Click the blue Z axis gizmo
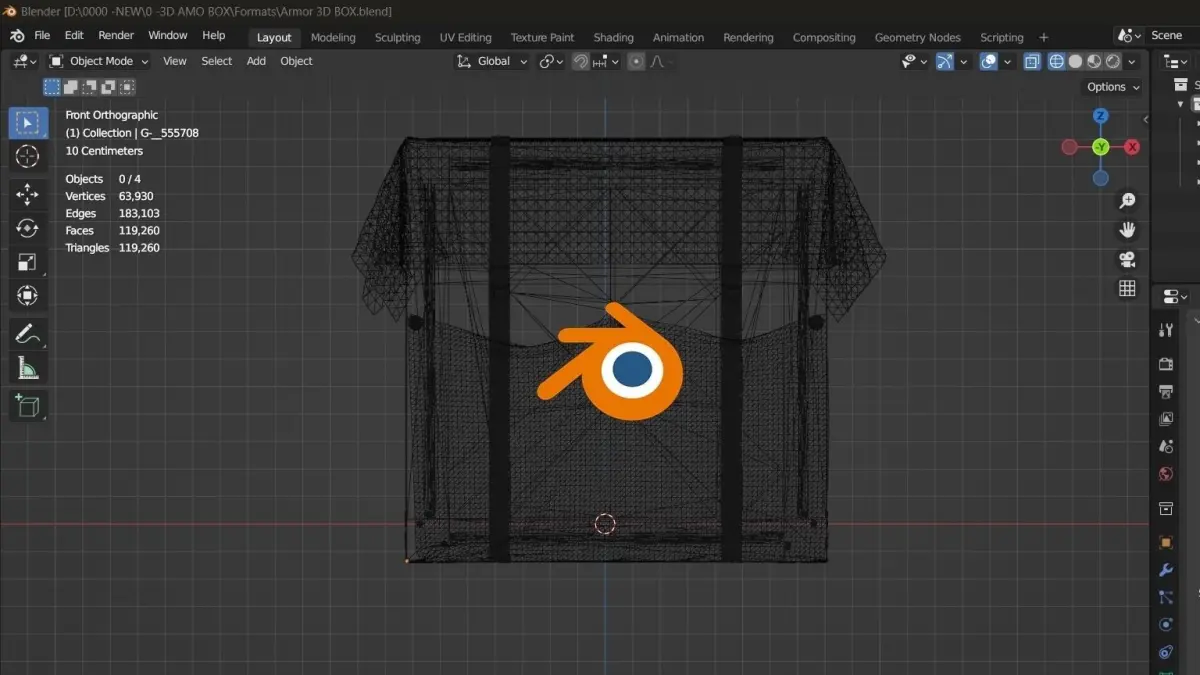This screenshot has height=675, width=1200. coord(1100,116)
